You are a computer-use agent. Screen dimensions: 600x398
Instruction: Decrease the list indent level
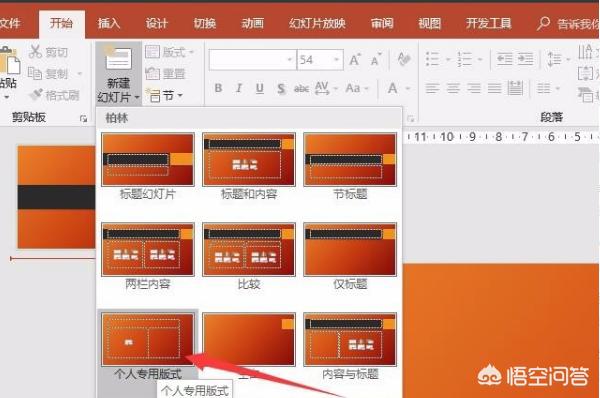[x=504, y=59]
